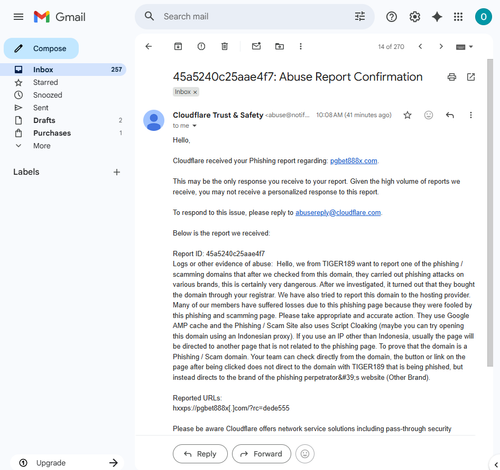
Task: Click the Reply button at bottom
Action: pyautogui.click(x=200, y=454)
